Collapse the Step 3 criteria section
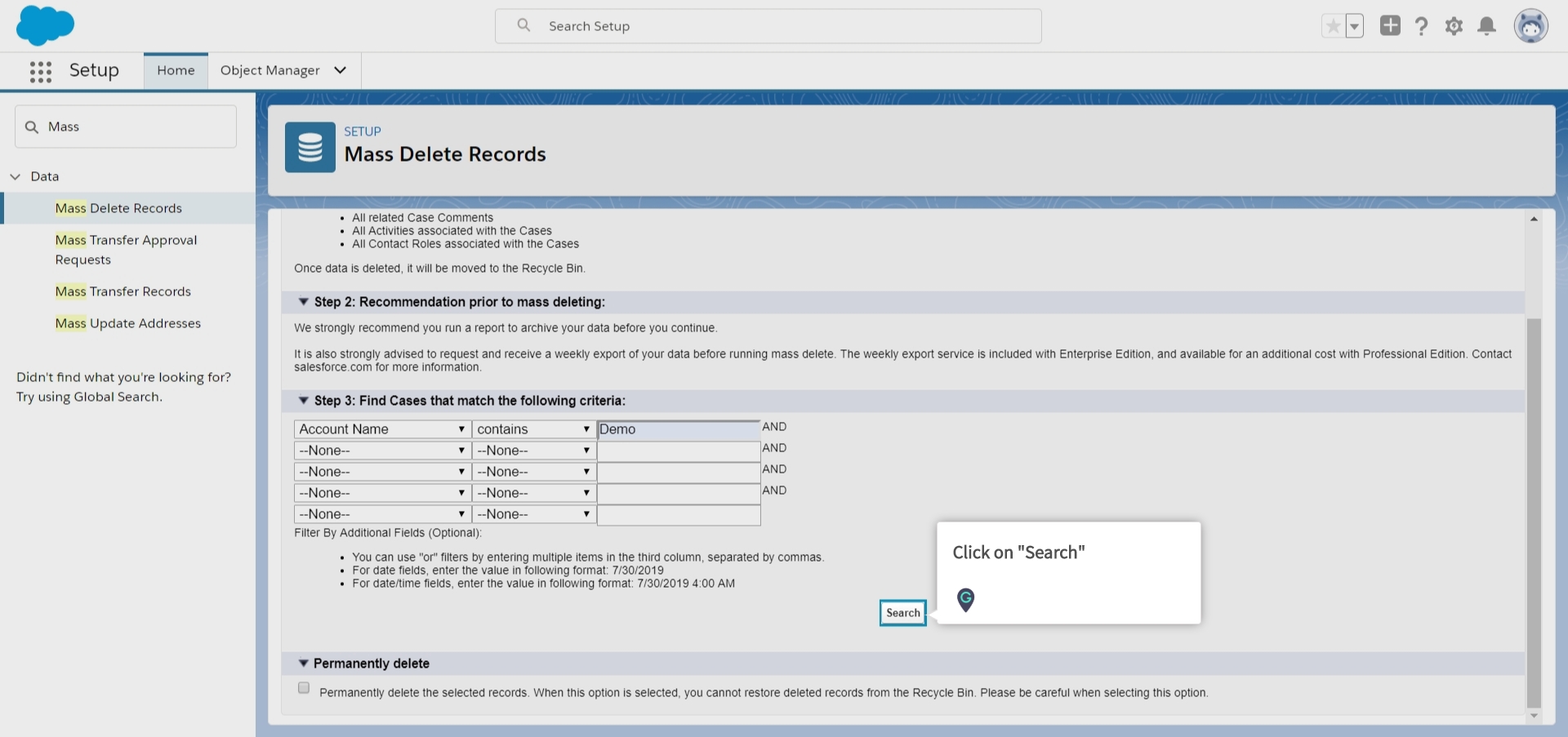 303,401
